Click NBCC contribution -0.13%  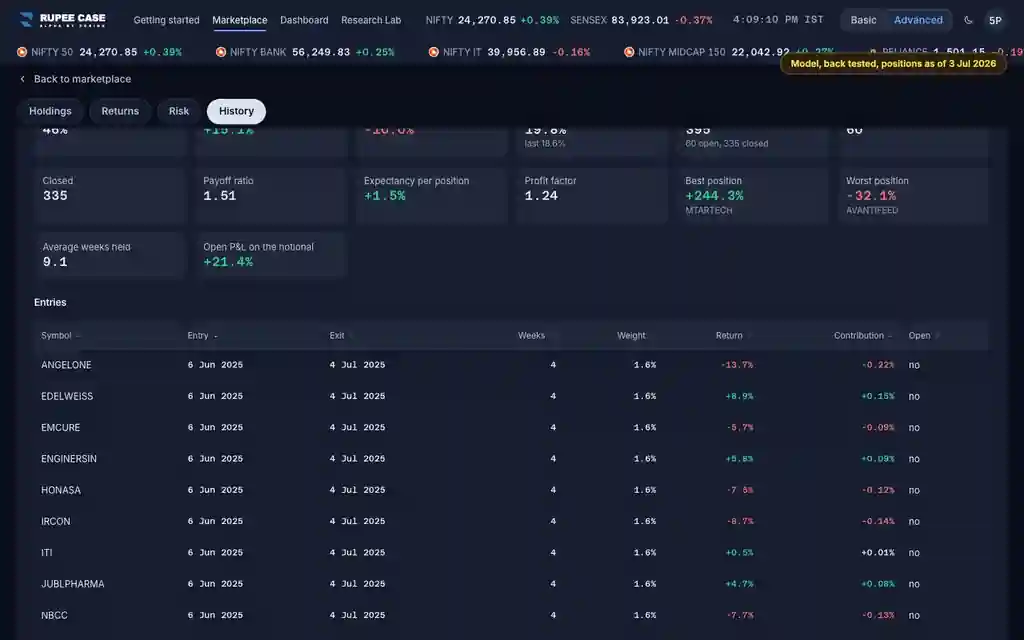point(878,616)
